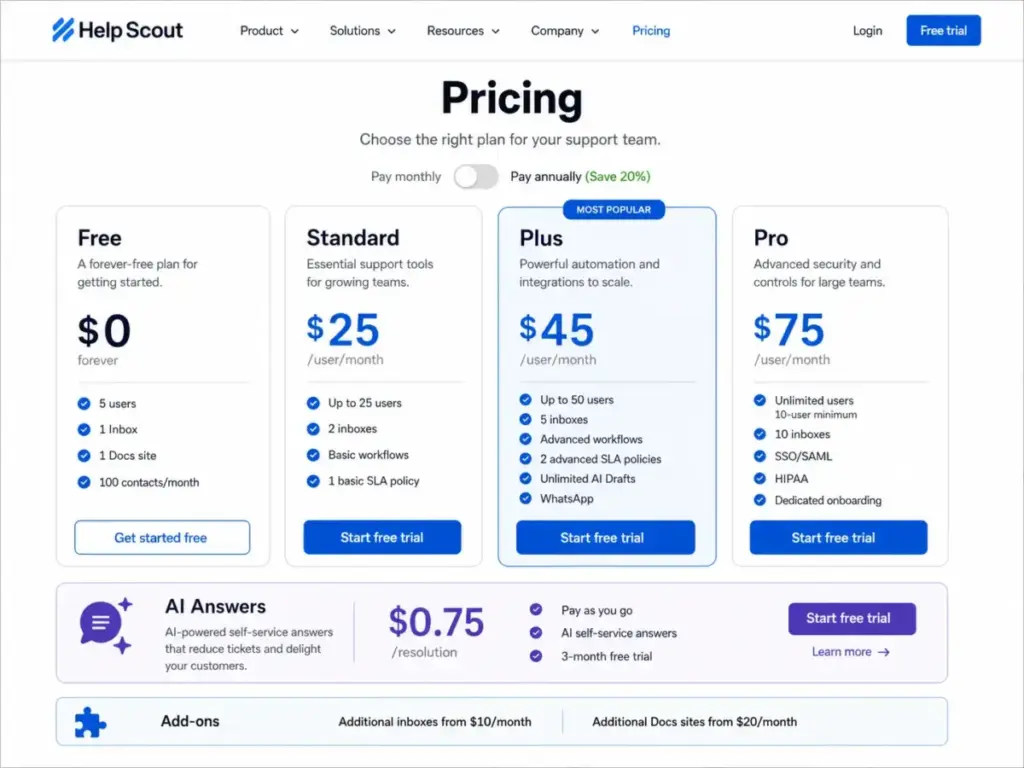This screenshot has width=1024, height=768.
Task: Click the arrow beside Learn more
Action: click(883, 652)
